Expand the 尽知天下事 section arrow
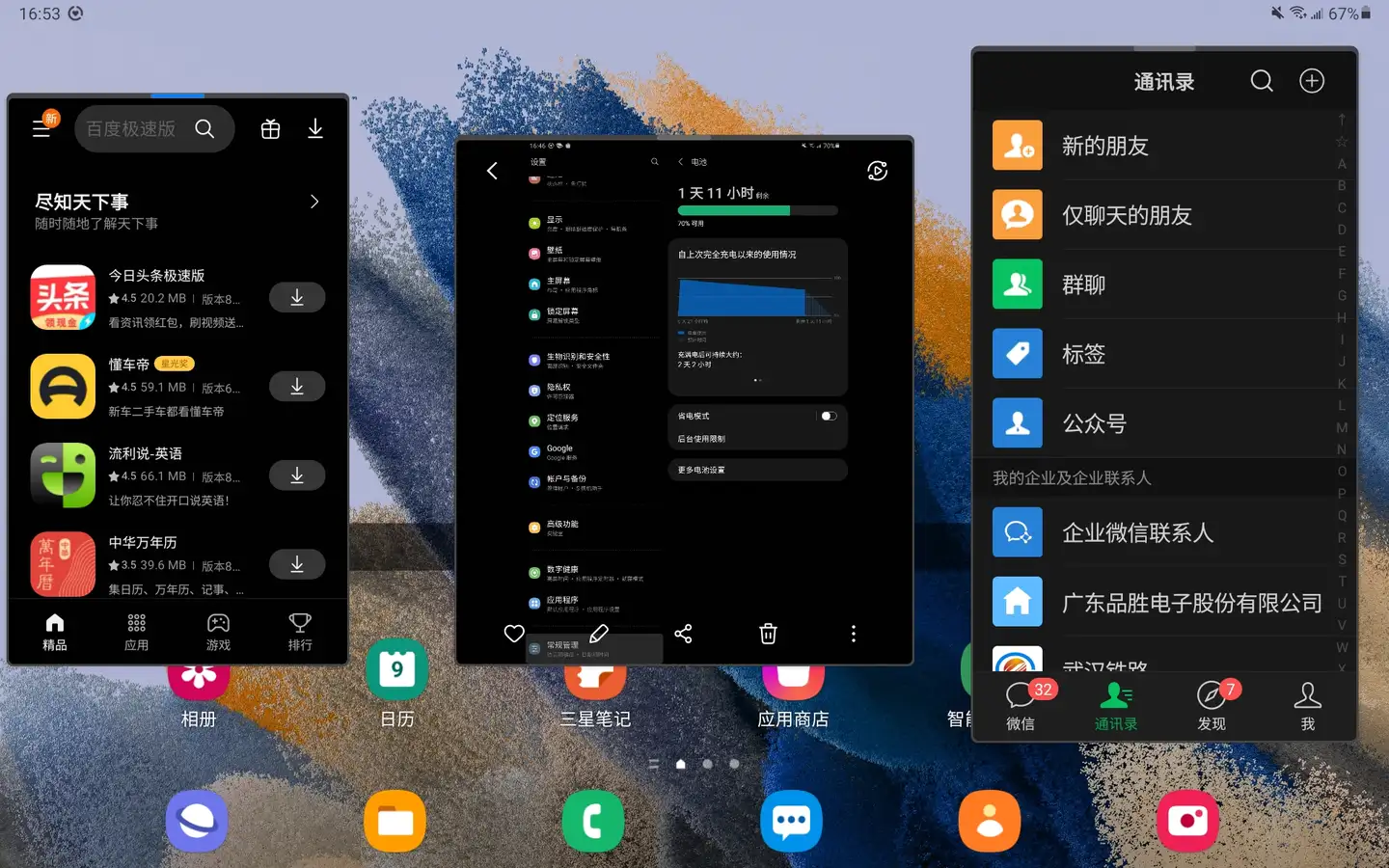The image size is (1389, 868). point(314,202)
